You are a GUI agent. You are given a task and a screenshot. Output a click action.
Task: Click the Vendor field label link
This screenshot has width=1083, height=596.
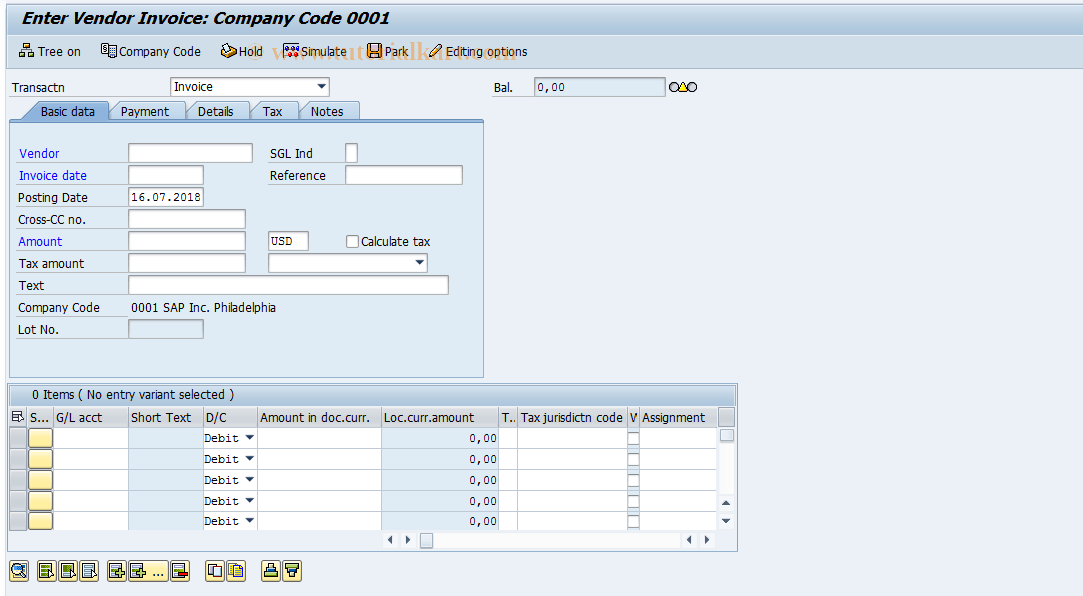coord(39,153)
